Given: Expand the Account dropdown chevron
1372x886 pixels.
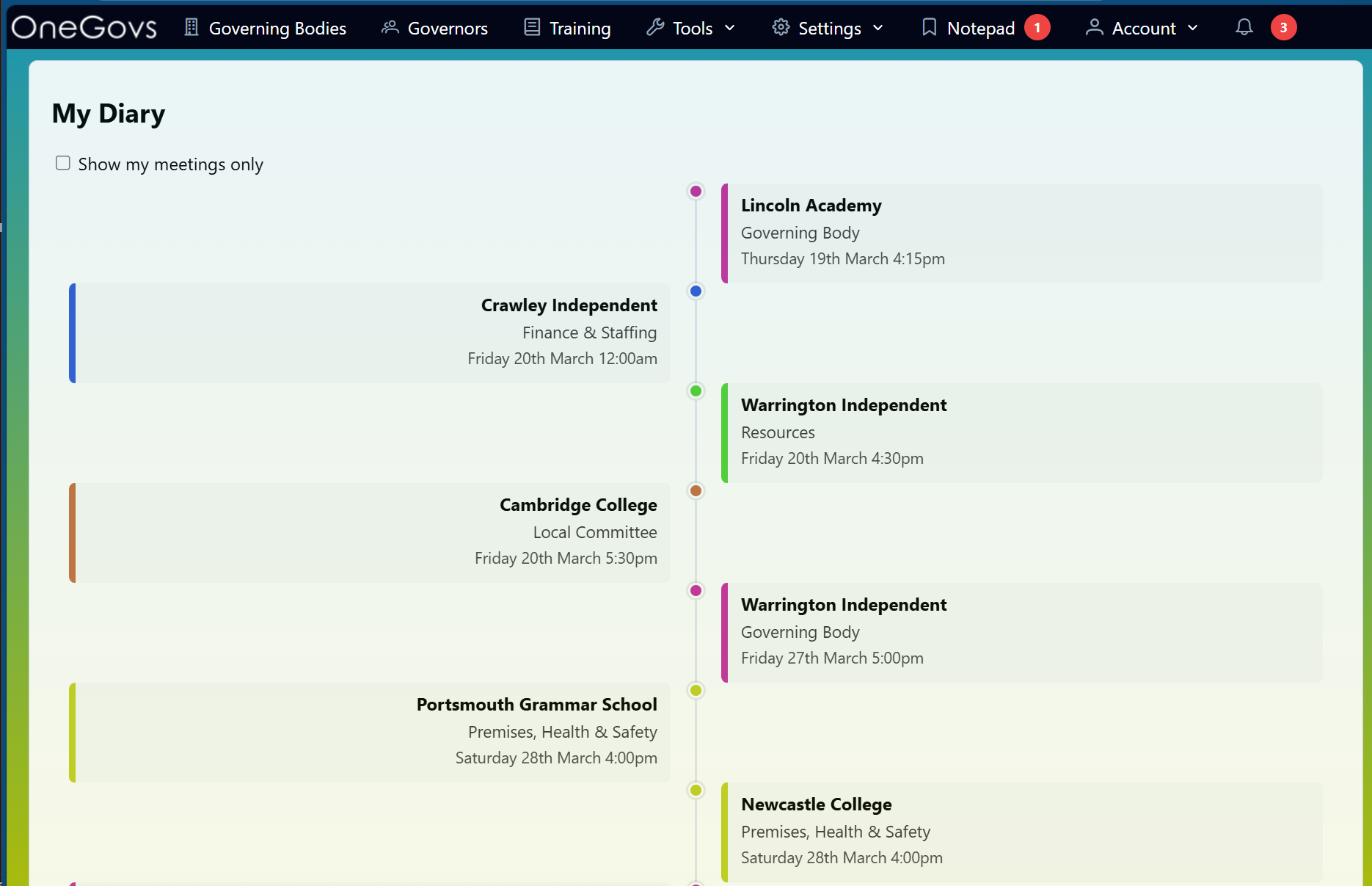Looking at the screenshot, I should pos(1192,28).
